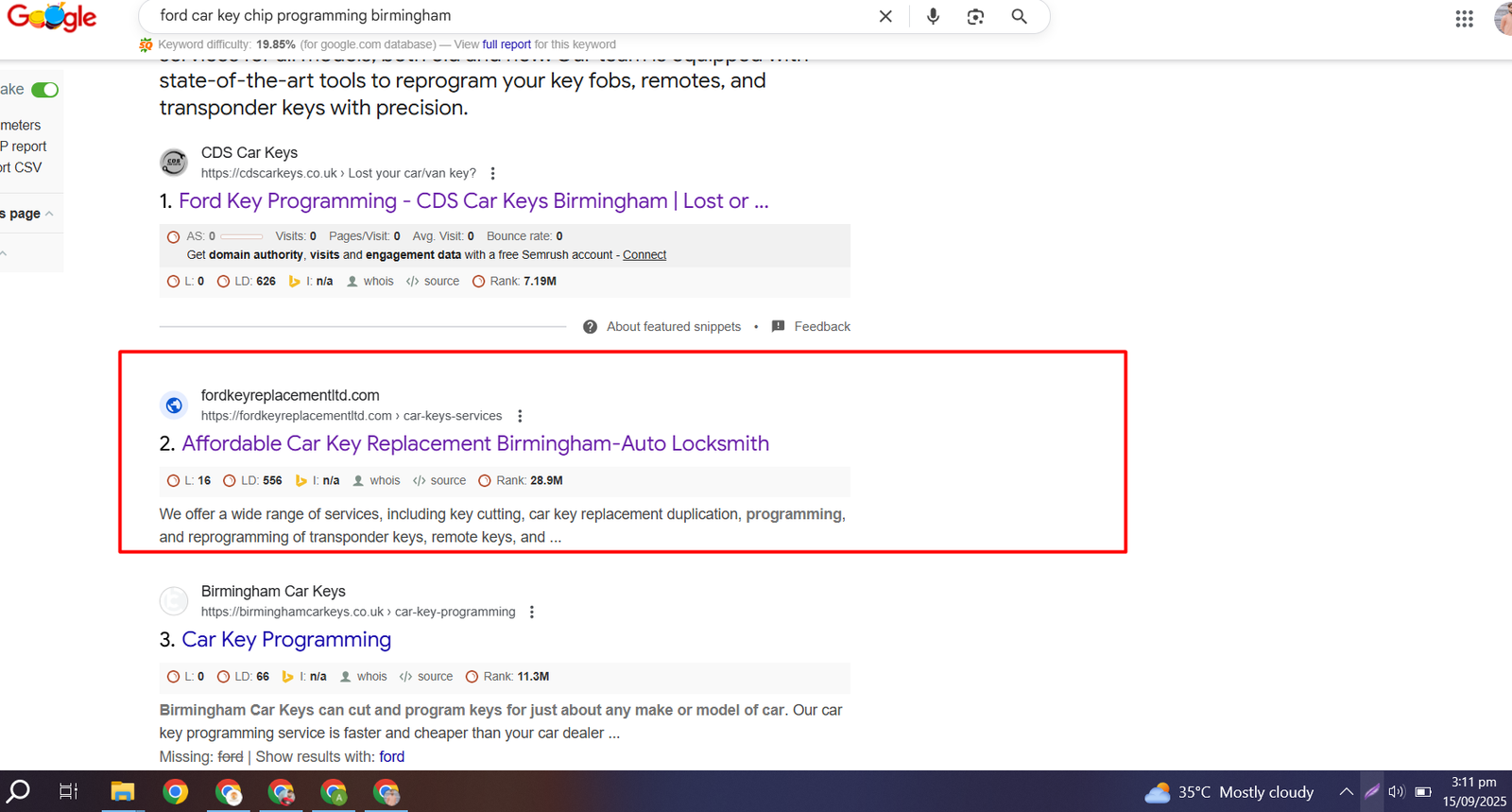This screenshot has width=1512, height=812.
Task: Open more options for CDS Car Keys result
Action: pos(492,173)
